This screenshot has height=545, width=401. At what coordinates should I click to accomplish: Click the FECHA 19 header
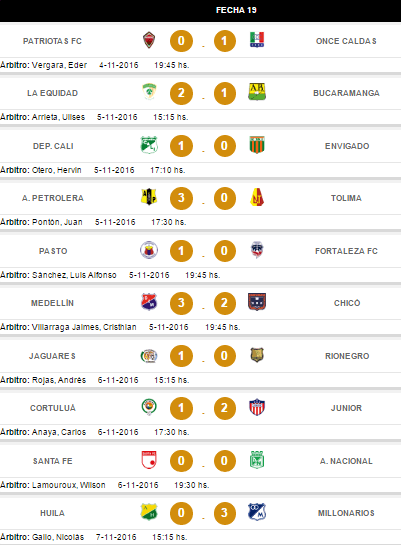[x=236, y=10]
